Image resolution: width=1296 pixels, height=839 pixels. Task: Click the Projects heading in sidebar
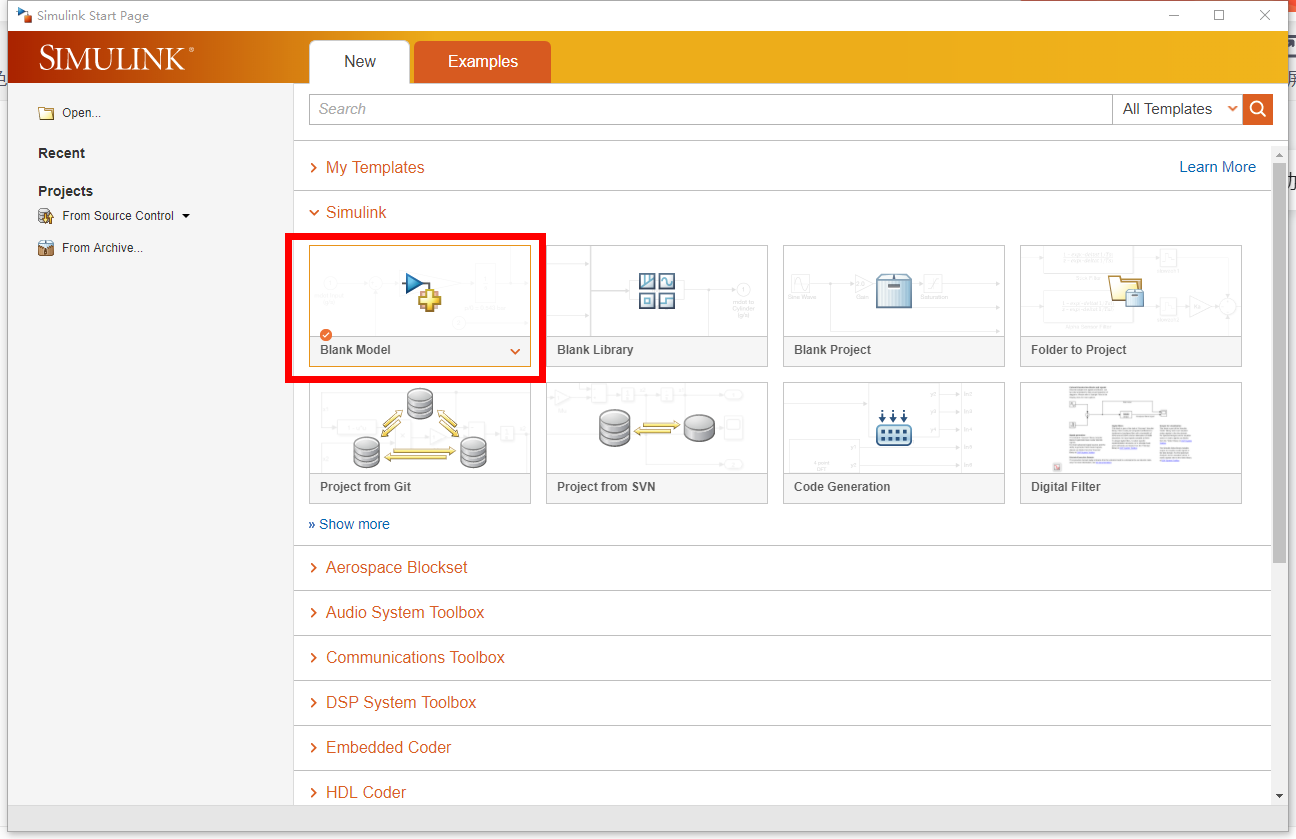click(x=65, y=191)
